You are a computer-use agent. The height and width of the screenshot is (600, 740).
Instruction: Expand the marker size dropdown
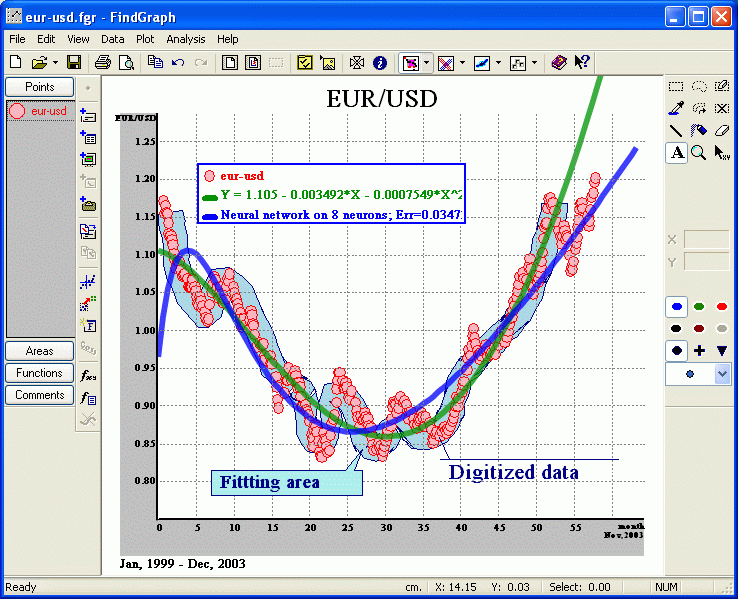722,374
